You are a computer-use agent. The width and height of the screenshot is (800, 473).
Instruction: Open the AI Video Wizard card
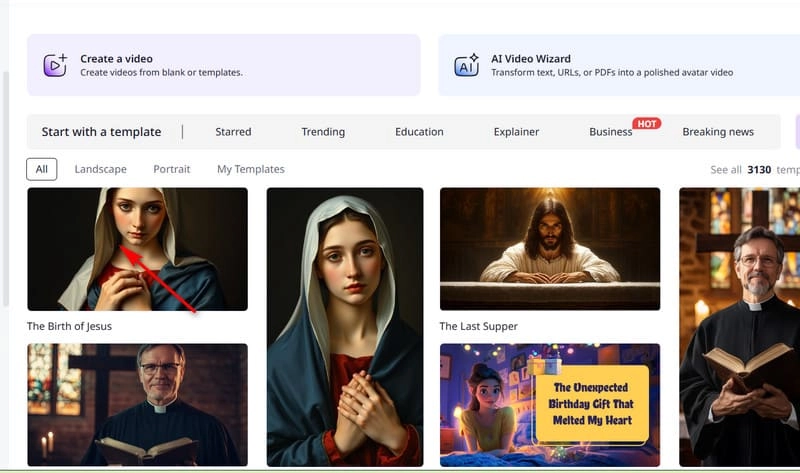619,65
